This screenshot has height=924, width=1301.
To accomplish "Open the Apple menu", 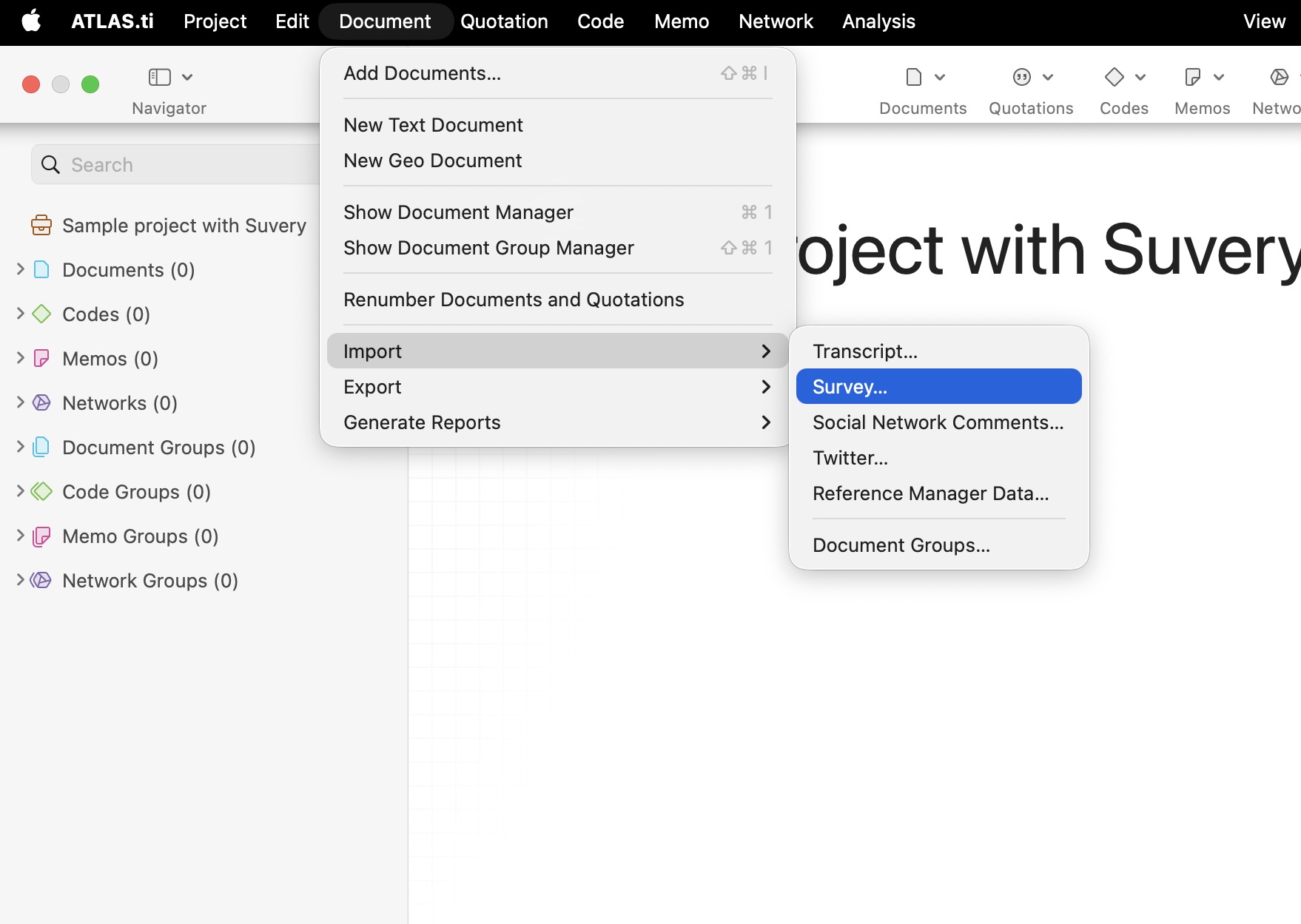I will point(31,21).
